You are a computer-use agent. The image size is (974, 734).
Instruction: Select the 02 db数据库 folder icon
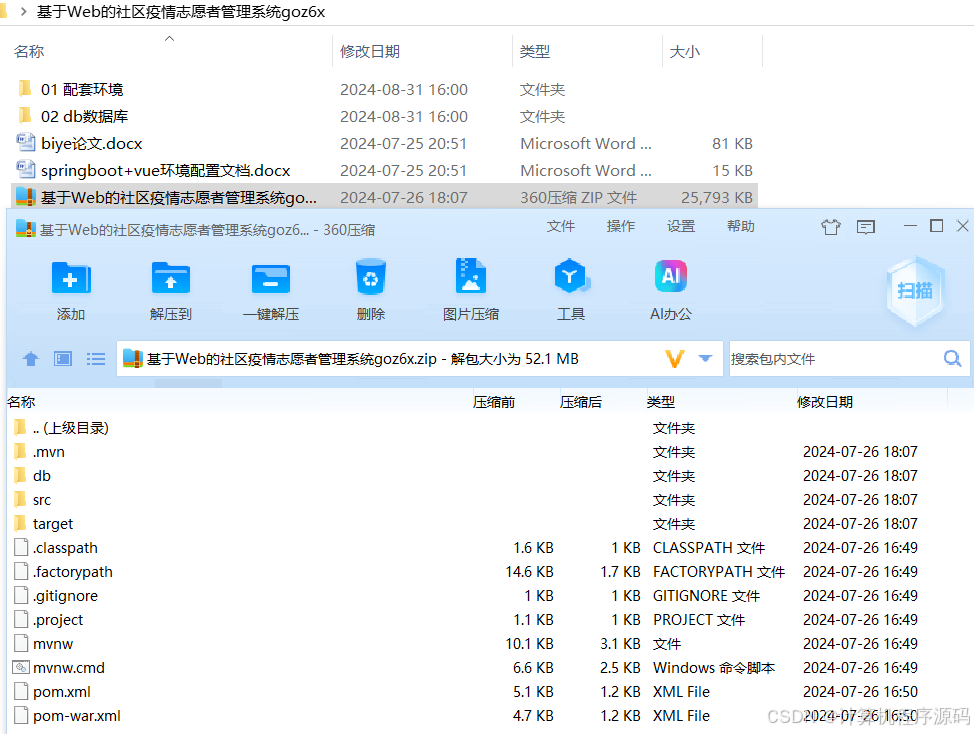click(x=25, y=116)
